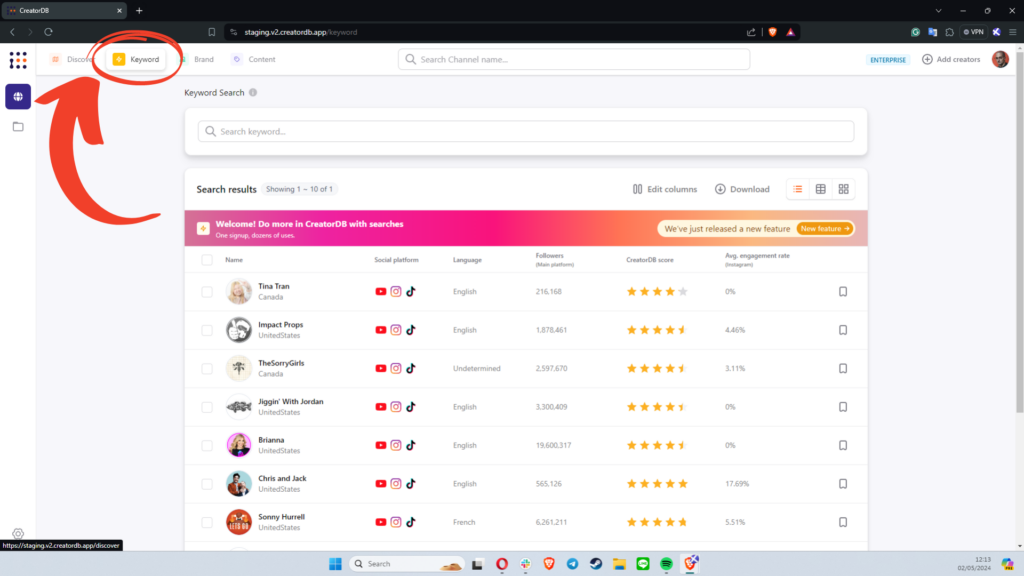Open browser VPN button
1024x576 pixels.
(x=974, y=32)
